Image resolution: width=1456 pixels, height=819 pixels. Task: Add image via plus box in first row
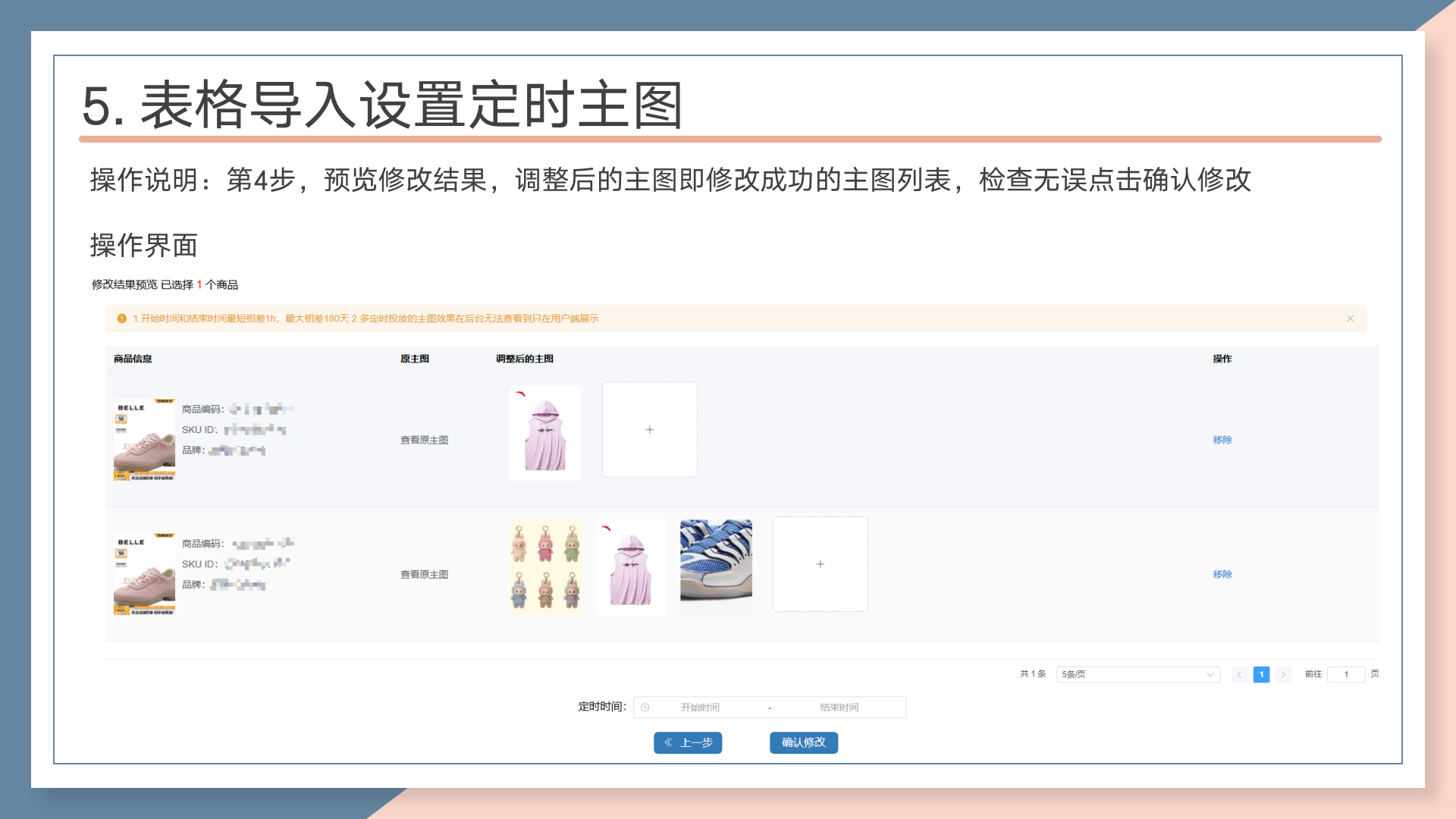coord(649,430)
